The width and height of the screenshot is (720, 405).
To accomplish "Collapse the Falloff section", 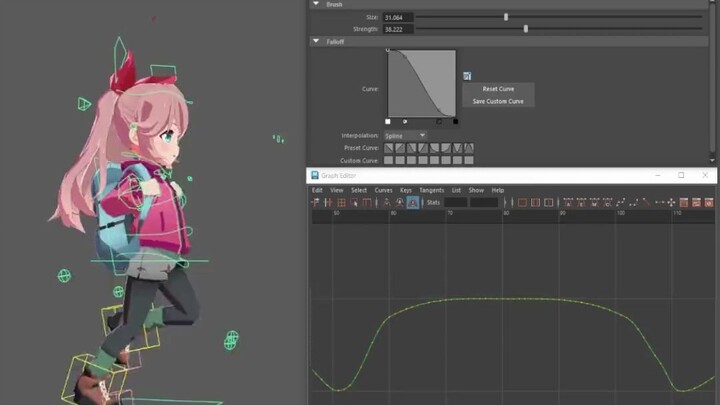I will [317, 41].
